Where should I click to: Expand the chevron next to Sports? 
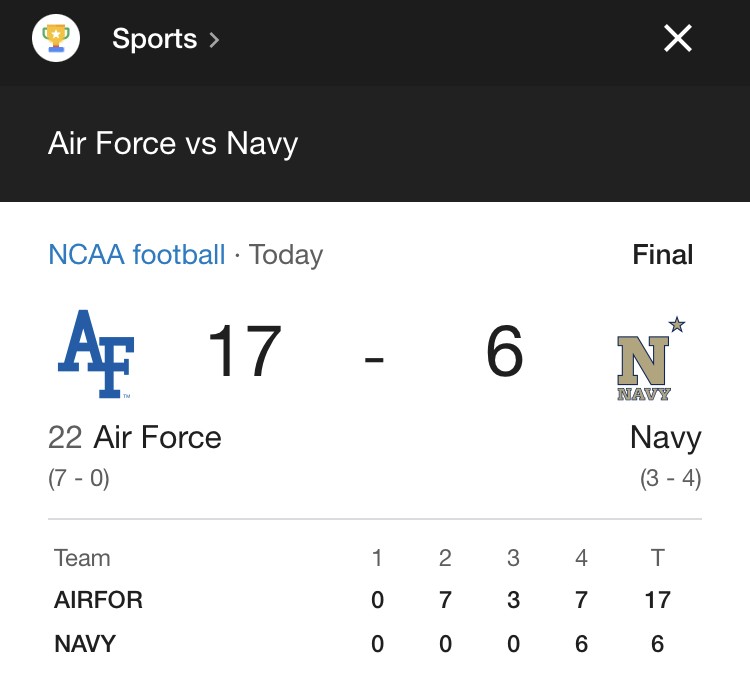pyautogui.click(x=214, y=40)
